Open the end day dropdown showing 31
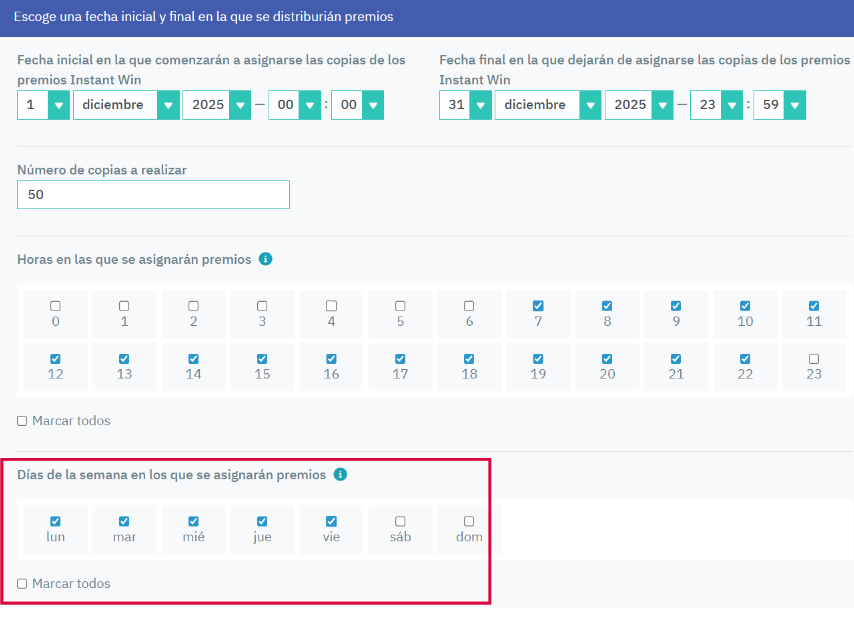This screenshot has width=854, height=629. point(465,105)
